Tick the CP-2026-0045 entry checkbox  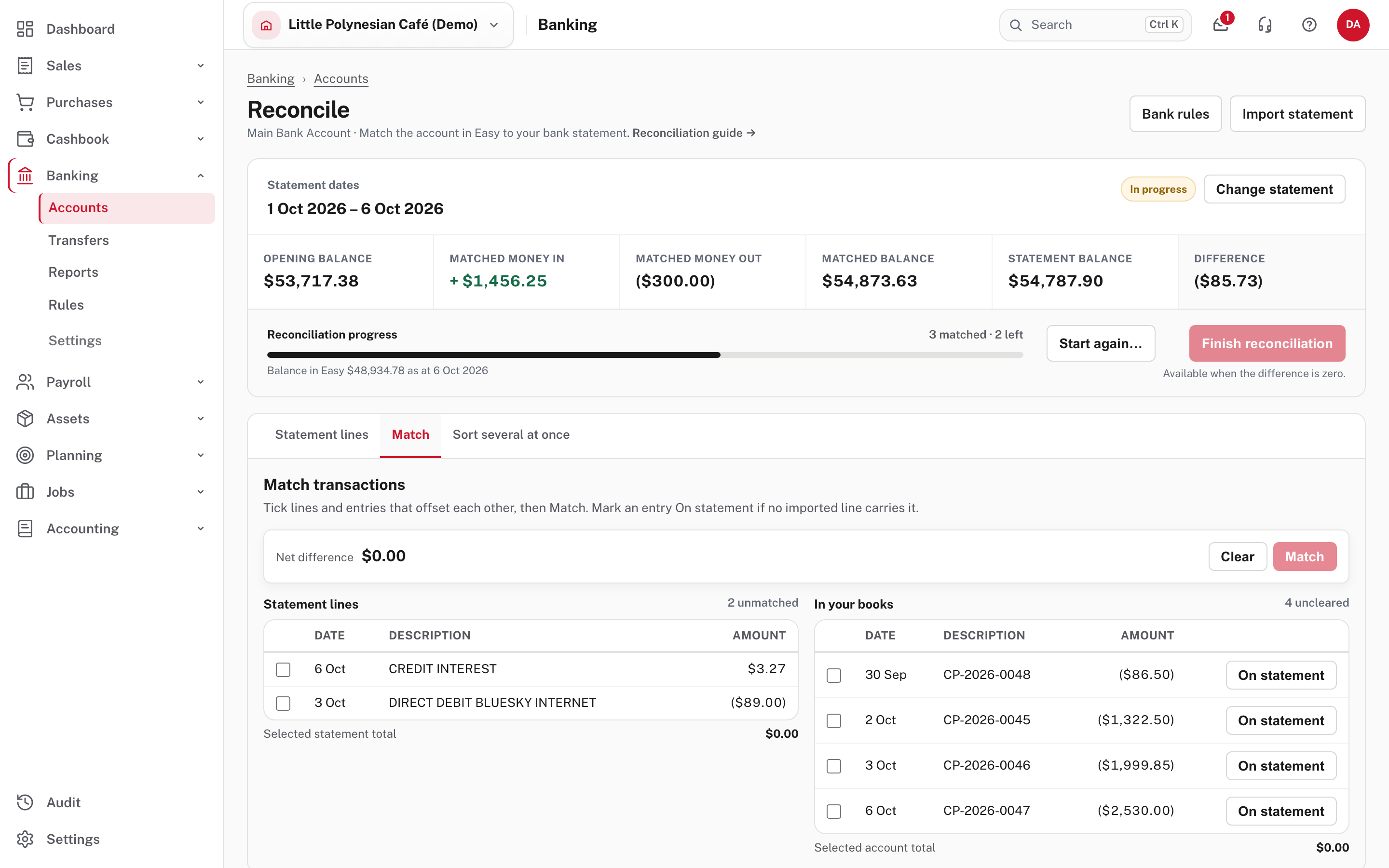click(834, 720)
